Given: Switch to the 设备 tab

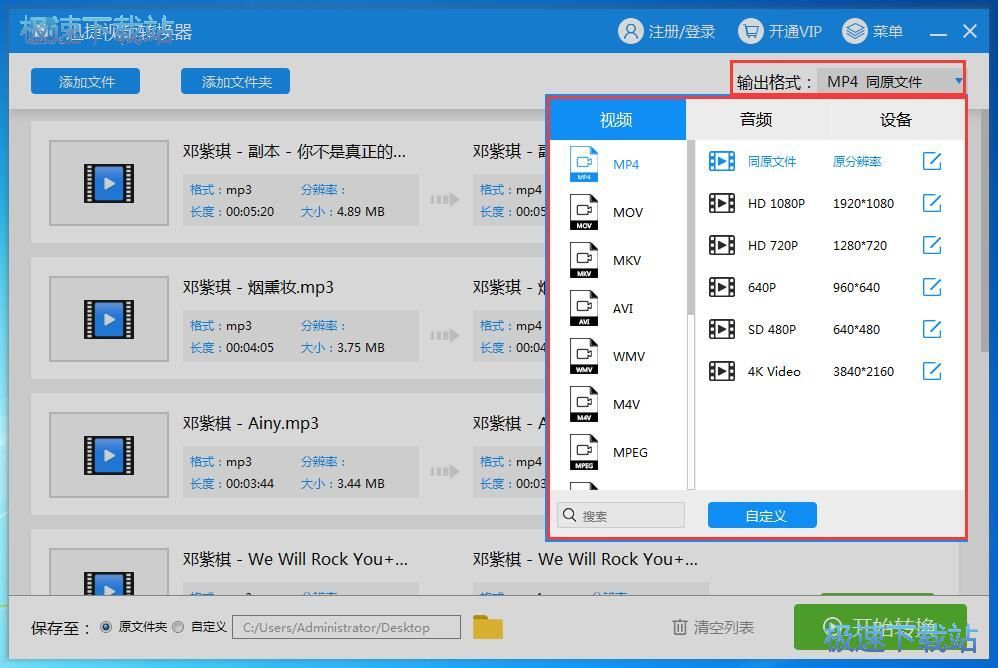Looking at the screenshot, I should 895,119.
